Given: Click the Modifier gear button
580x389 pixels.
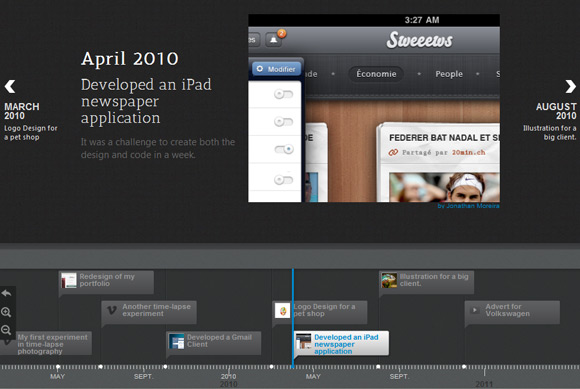Looking at the screenshot, I should pos(277,69).
